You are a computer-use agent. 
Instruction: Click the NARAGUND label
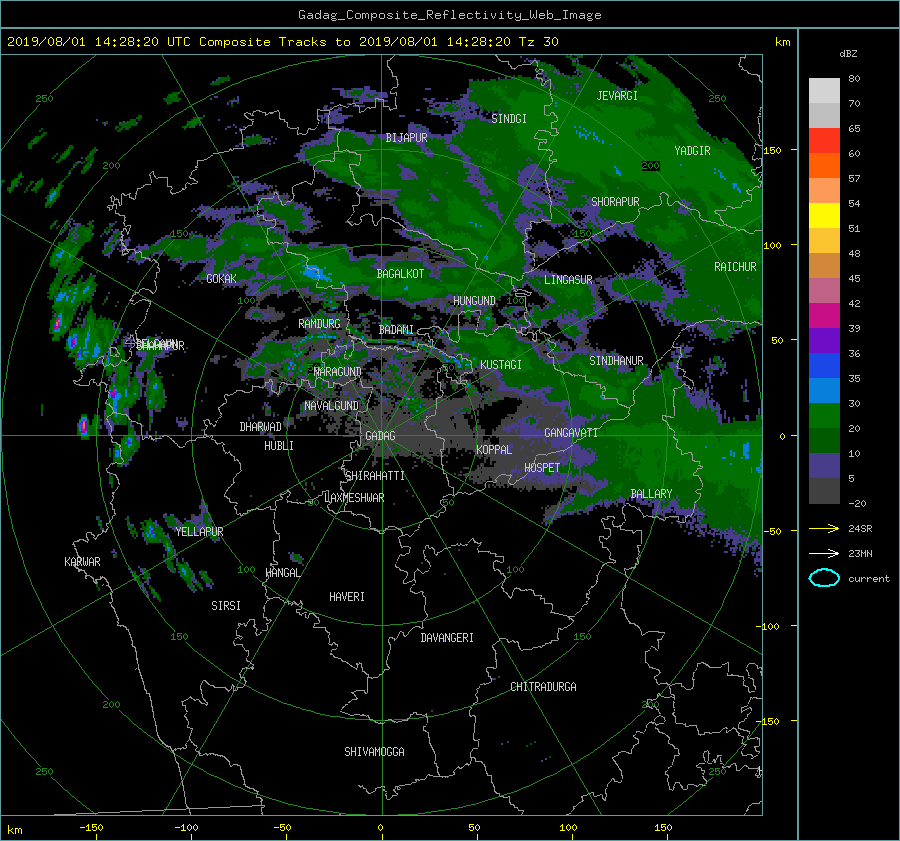(x=338, y=372)
